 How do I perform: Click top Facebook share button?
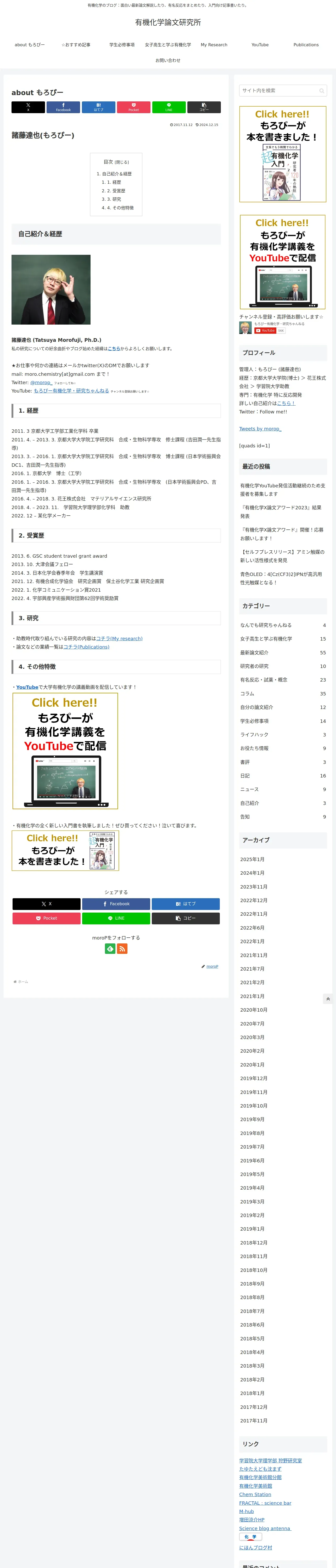click(63, 107)
